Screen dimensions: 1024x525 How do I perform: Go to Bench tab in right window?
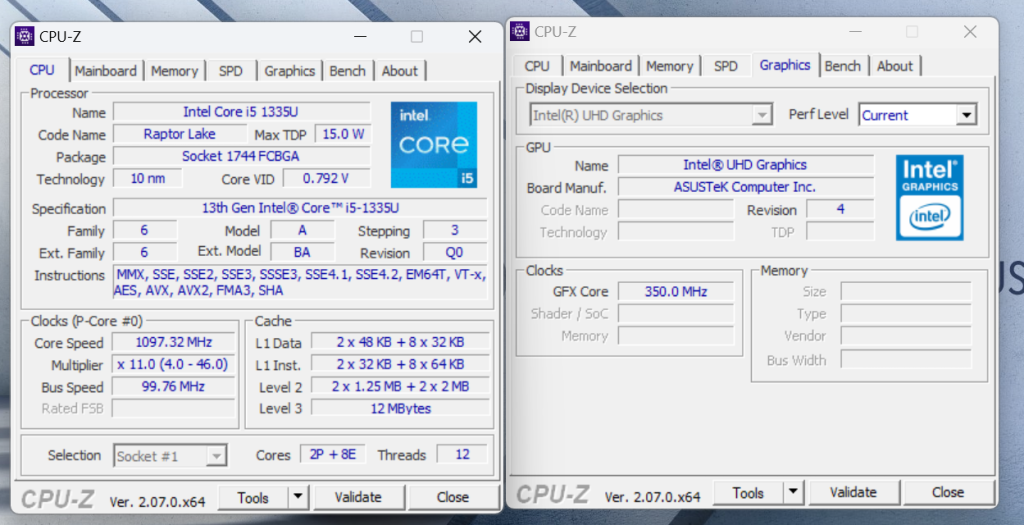point(842,66)
